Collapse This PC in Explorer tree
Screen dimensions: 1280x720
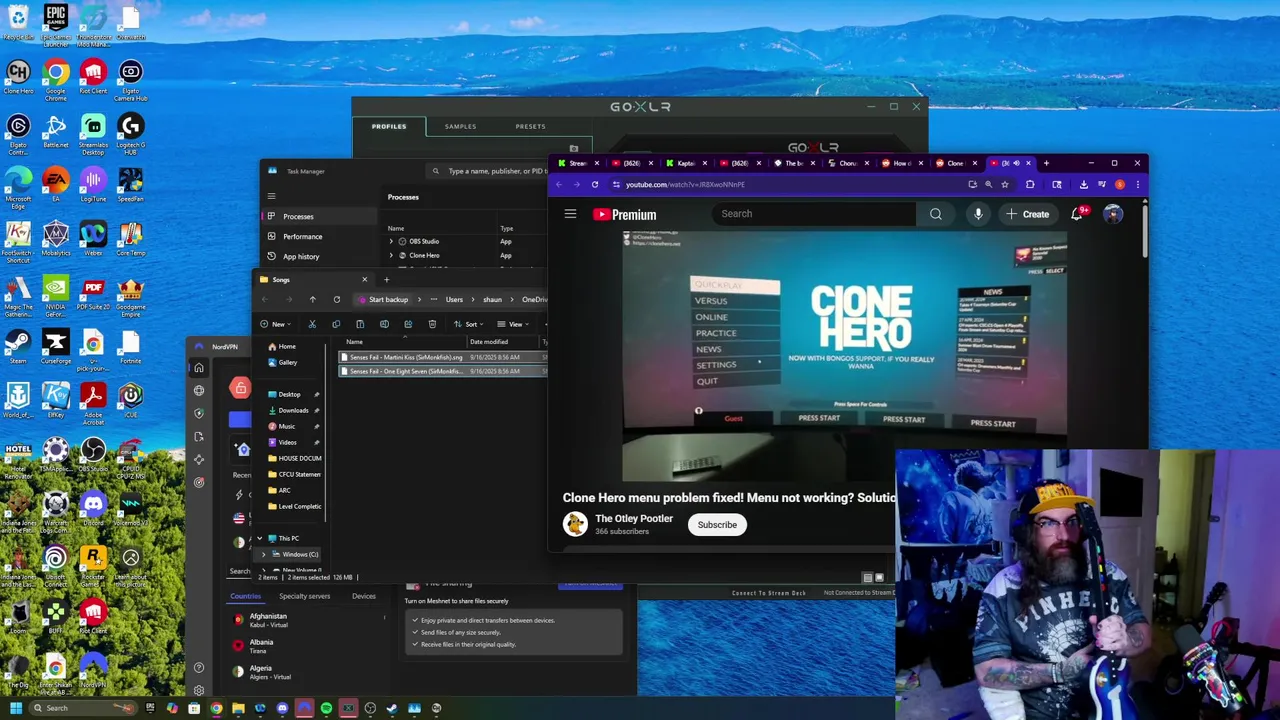[x=260, y=538]
